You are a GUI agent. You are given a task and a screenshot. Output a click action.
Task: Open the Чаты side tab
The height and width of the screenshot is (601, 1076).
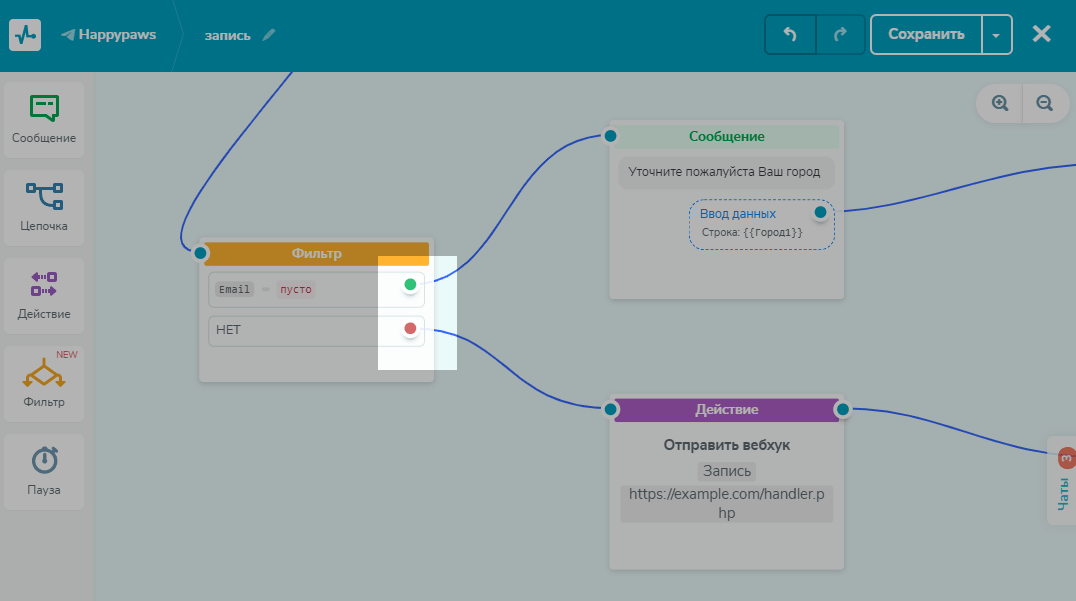[x=1063, y=480]
